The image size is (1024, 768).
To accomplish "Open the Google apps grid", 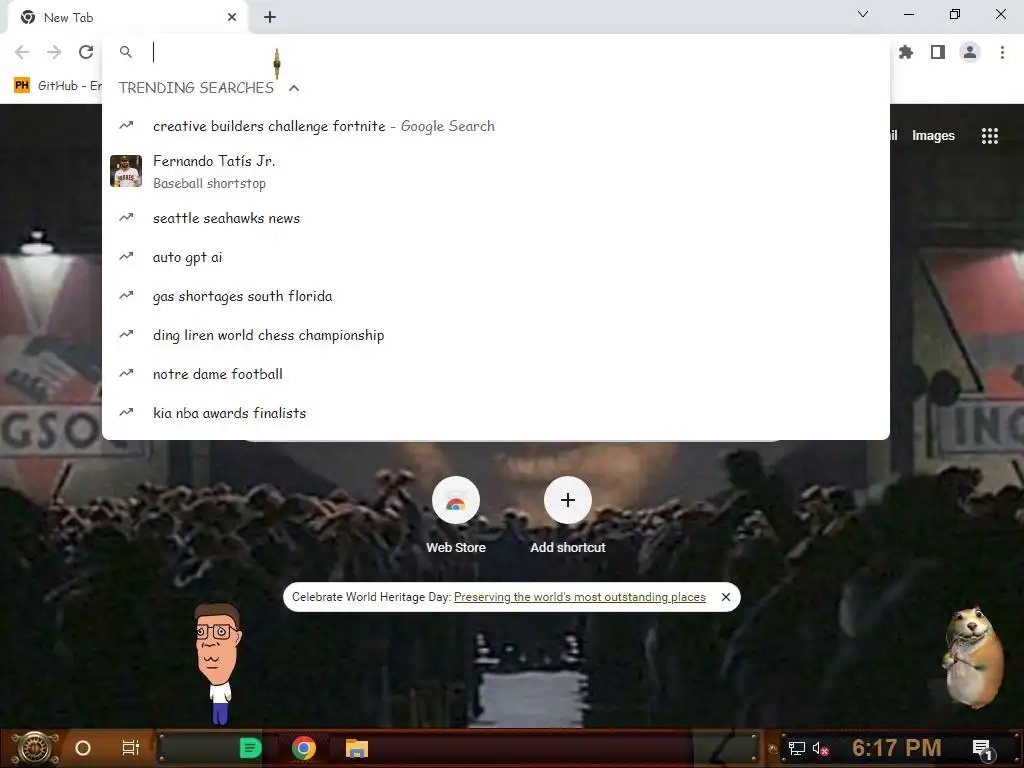I will pyautogui.click(x=990, y=136).
